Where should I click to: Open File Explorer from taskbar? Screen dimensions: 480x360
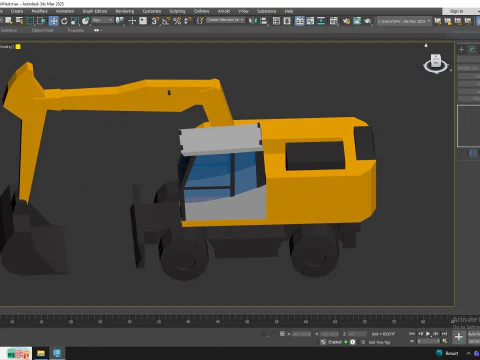[x=41, y=353]
